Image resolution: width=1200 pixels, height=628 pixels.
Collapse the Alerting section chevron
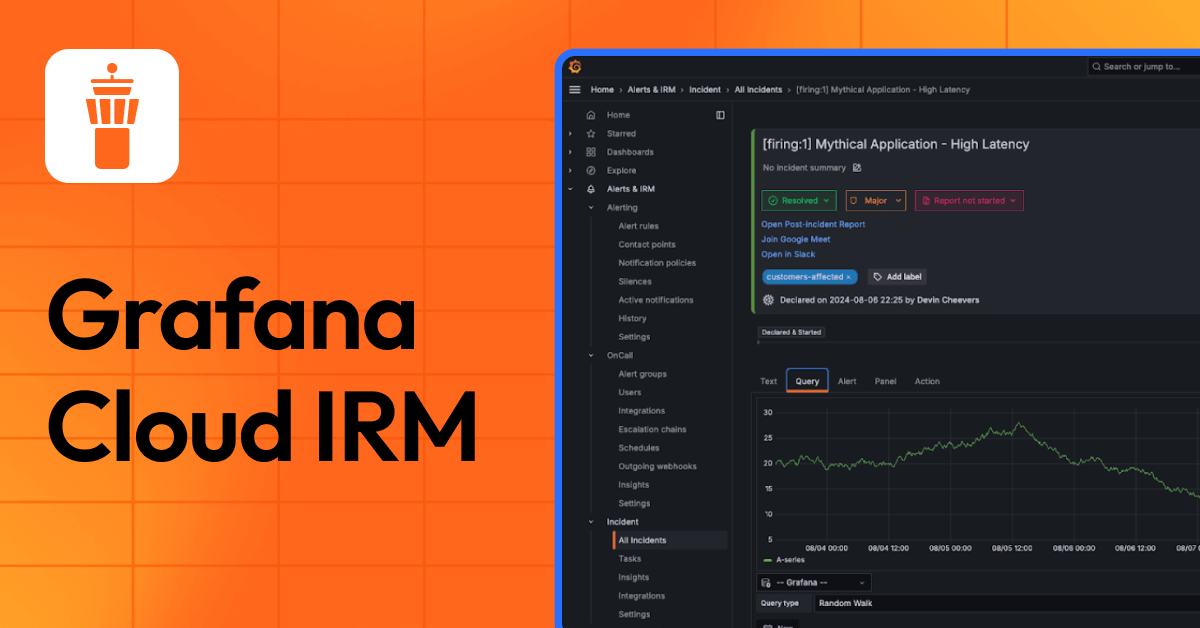pos(590,207)
